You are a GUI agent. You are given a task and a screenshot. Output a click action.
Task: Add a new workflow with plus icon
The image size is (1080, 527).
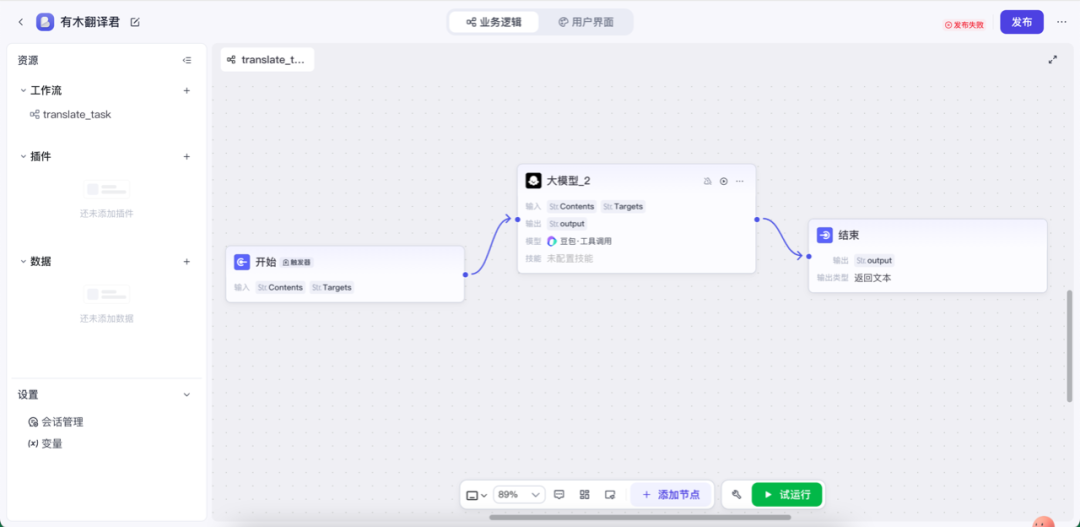tap(187, 90)
